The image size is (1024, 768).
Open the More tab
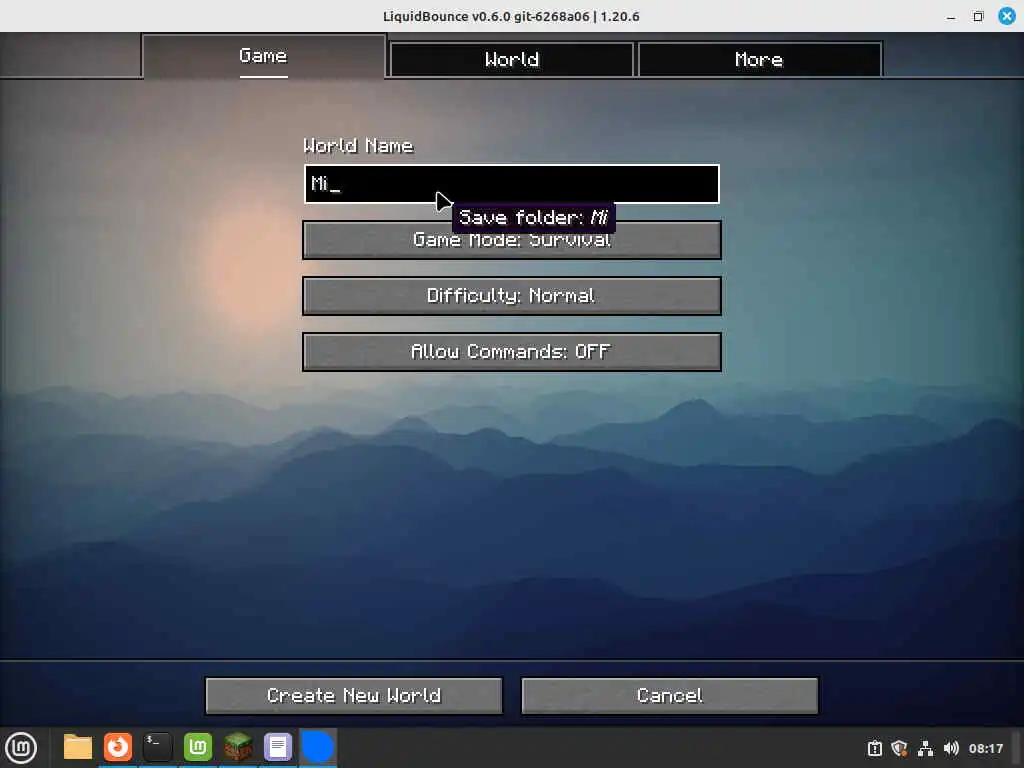pos(759,59)
